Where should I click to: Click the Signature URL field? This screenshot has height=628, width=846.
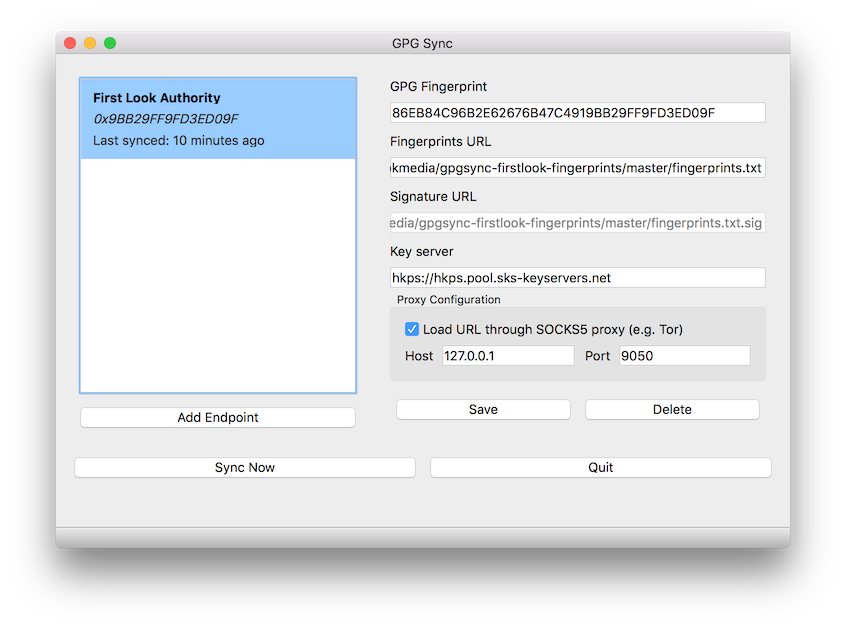(577, 223)
